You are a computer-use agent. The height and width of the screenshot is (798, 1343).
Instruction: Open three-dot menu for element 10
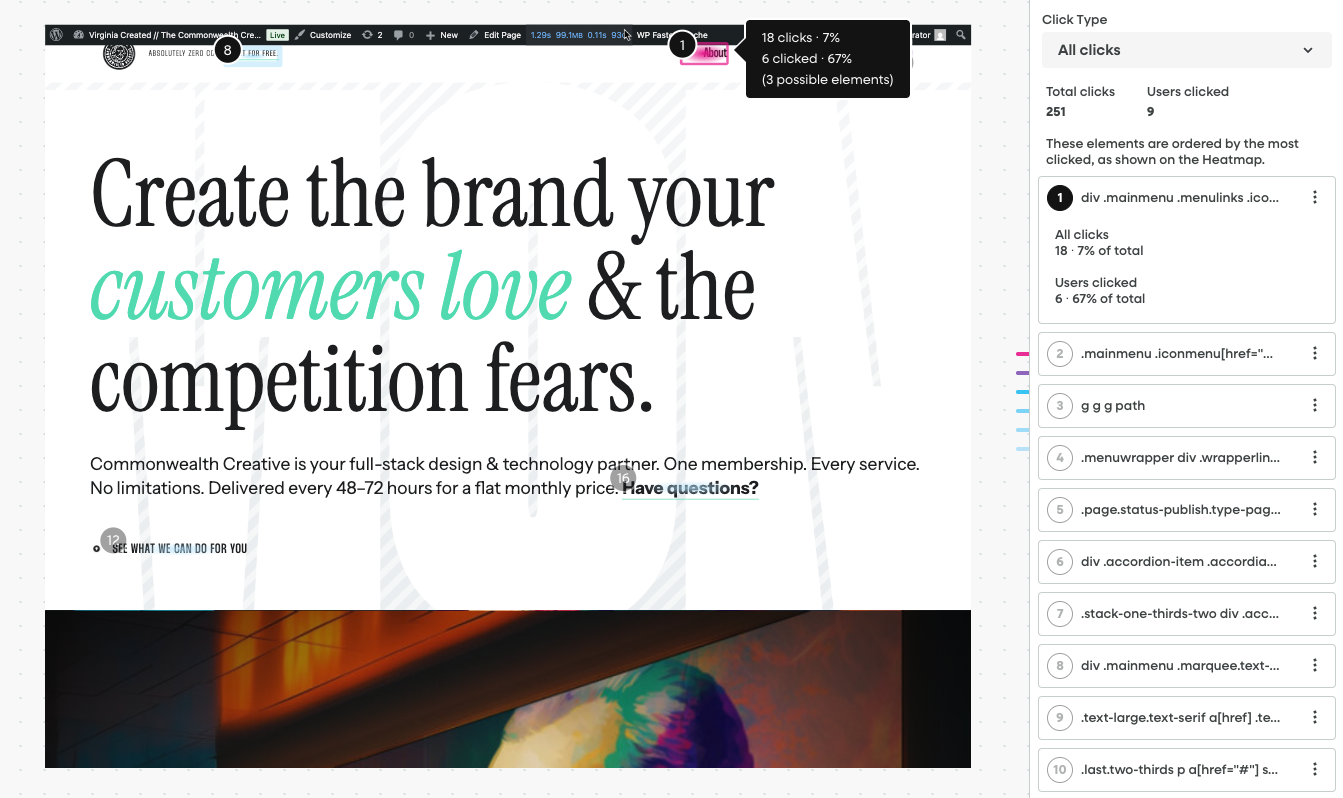(1314, 770)
